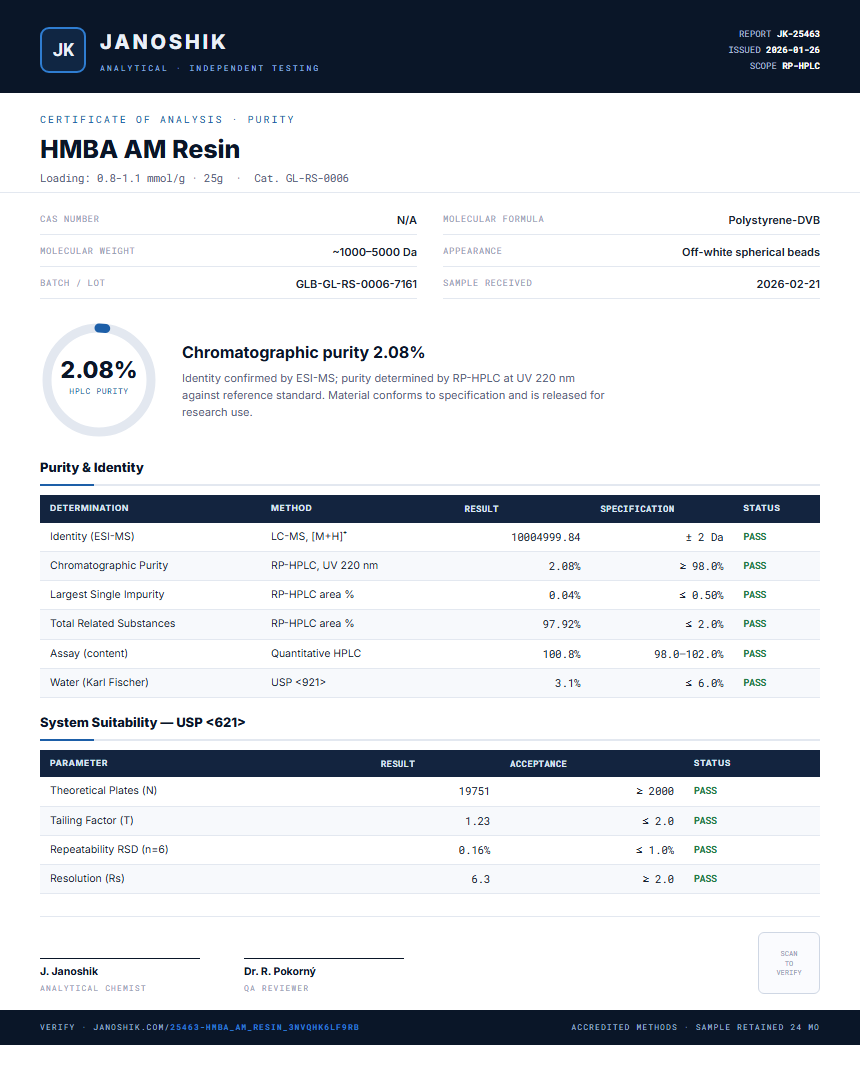Select appearance Off-white spherical beads
The width and height of the screenshot is (860, 1073).
pos(751,252)
